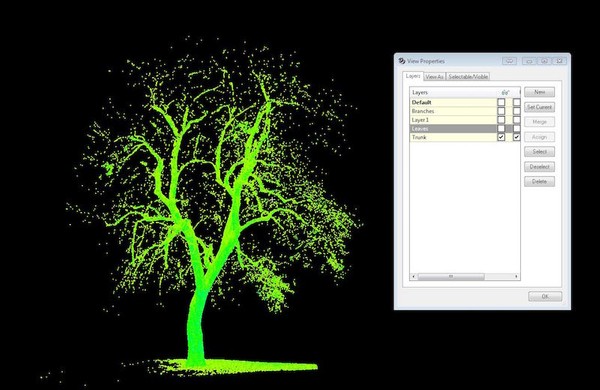Minimize the View Properties dialog

point(529,61)
